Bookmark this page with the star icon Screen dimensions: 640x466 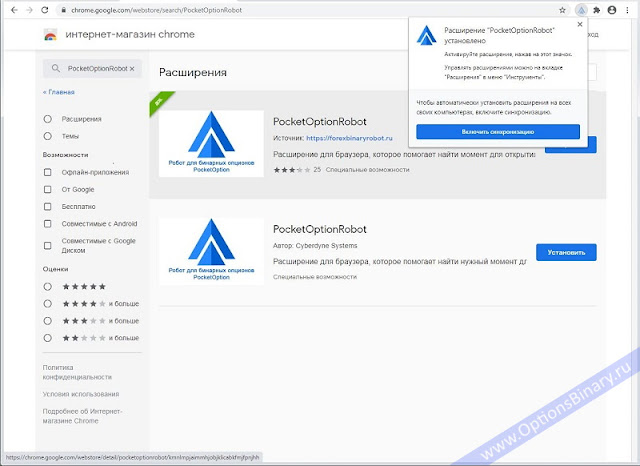click(x=562, y=10)
